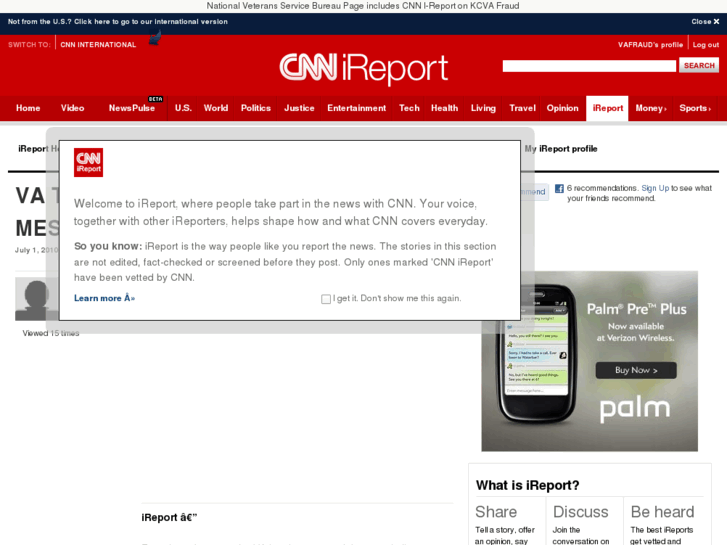The width and height of the screenshot is (727, 545).
Task: Click the 'Be heard' heading
Action: pyautogui.click(x=662, y=512)
